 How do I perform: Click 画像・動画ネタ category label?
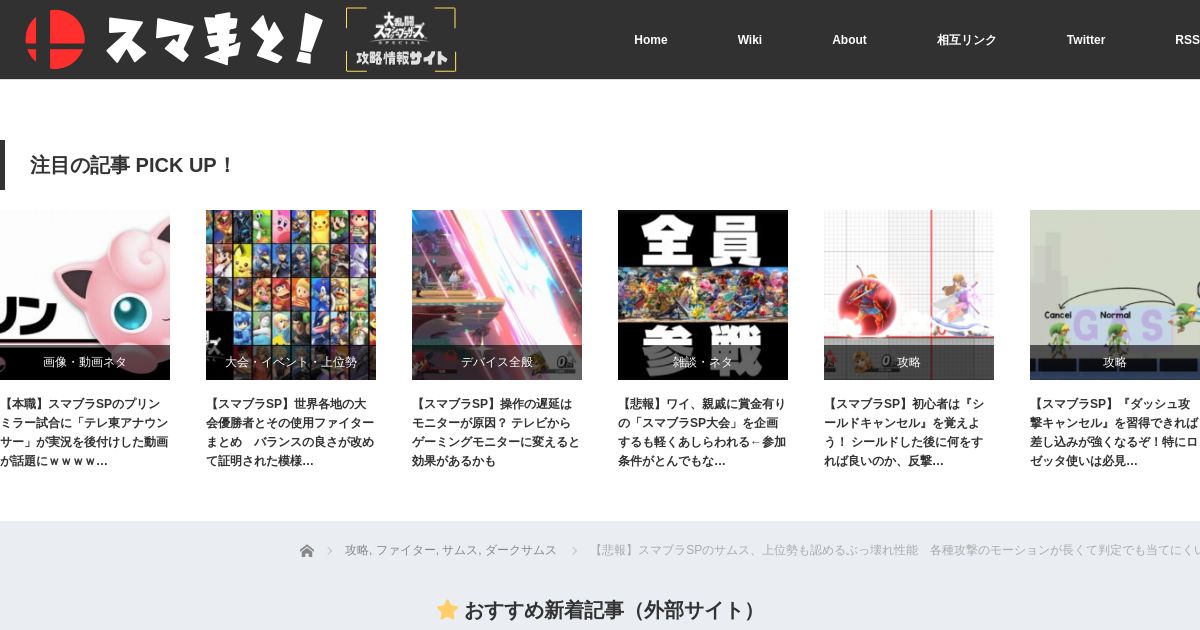(85, 362)
